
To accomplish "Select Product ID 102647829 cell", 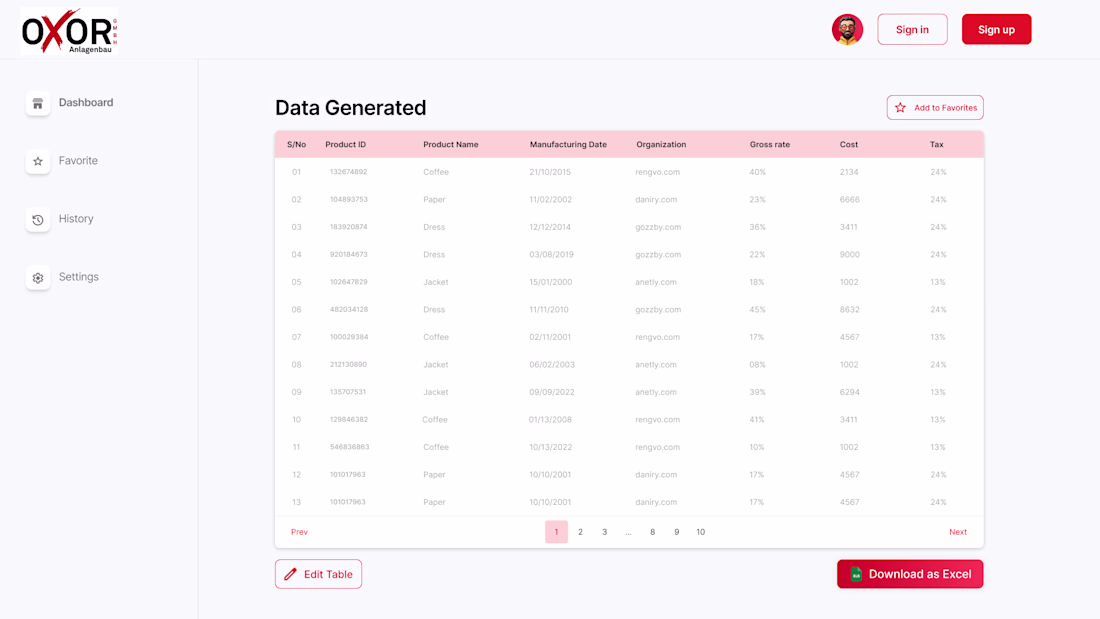I will tap(349, 282).
